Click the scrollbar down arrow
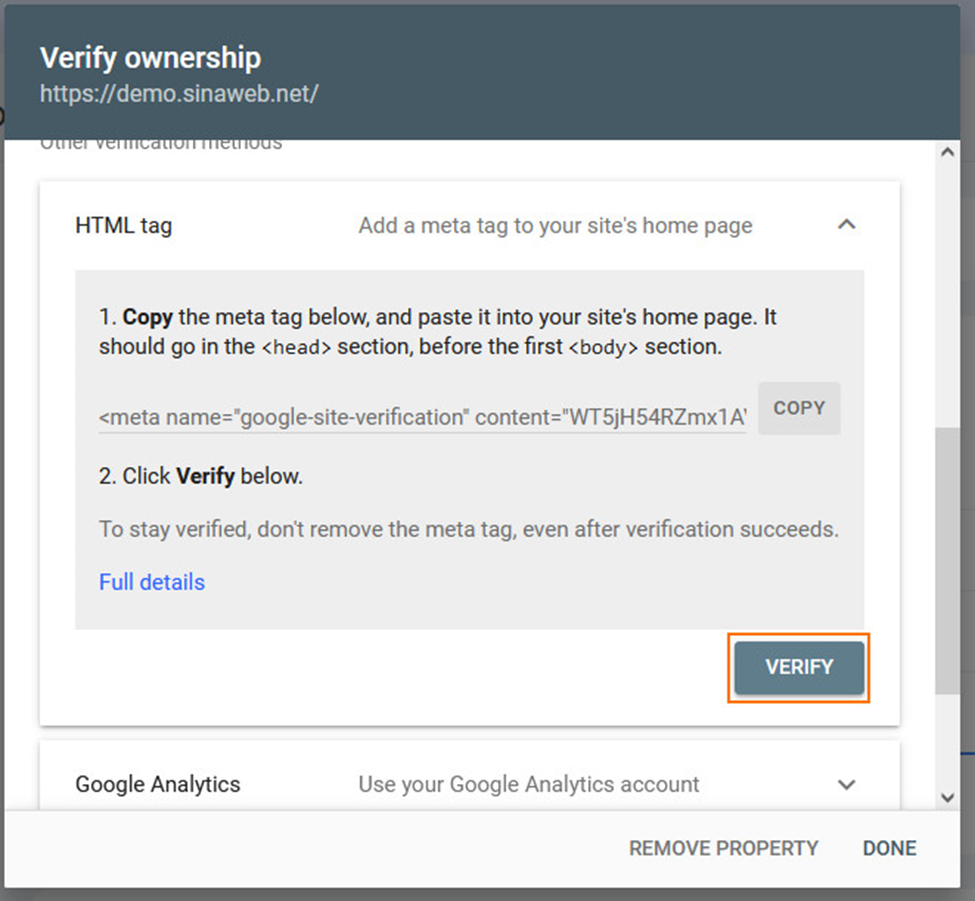This screenshot has width=975, height=901. [x=947, y=797]
